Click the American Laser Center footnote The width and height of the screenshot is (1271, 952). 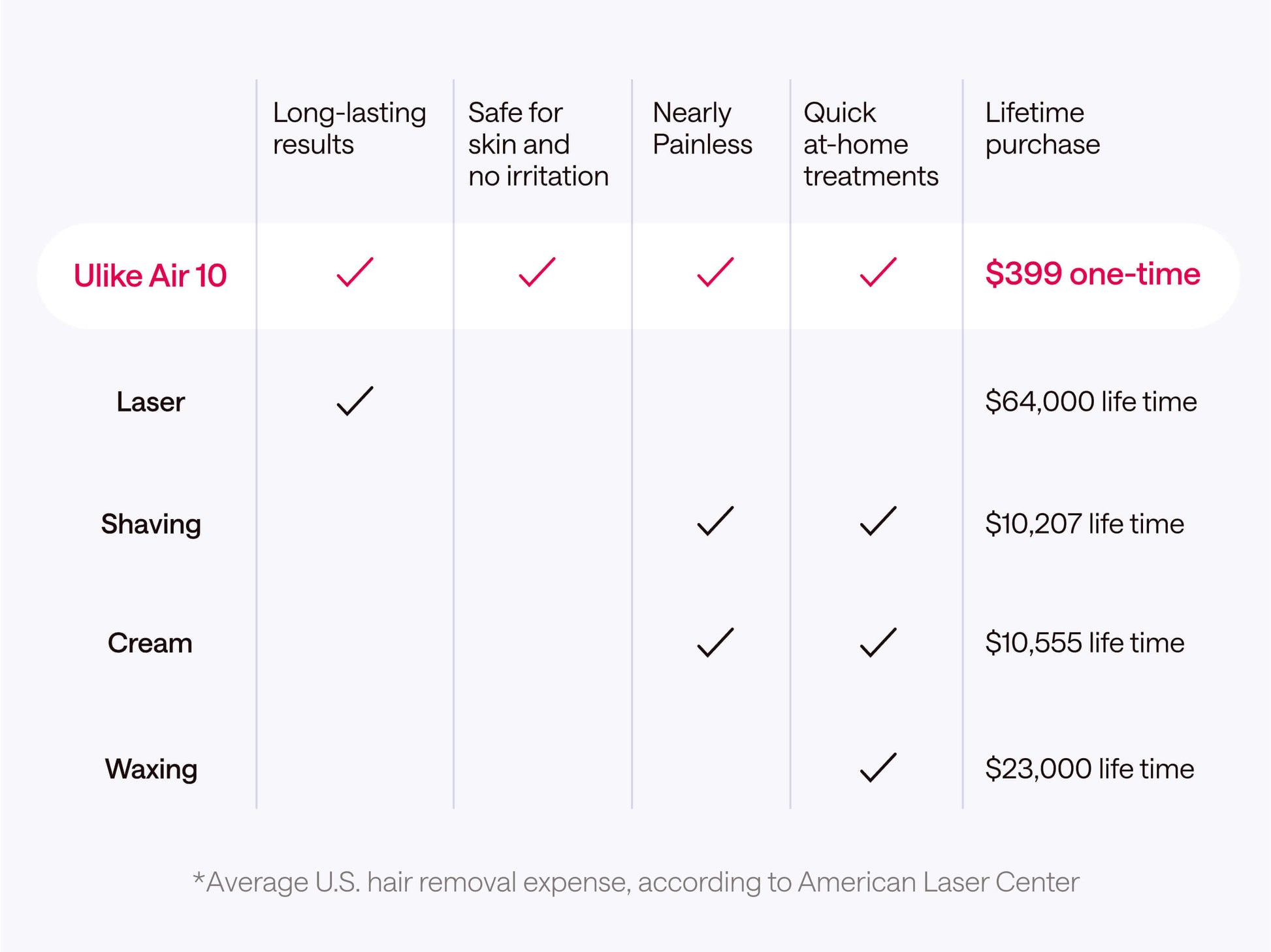click(x=635, y=882)
